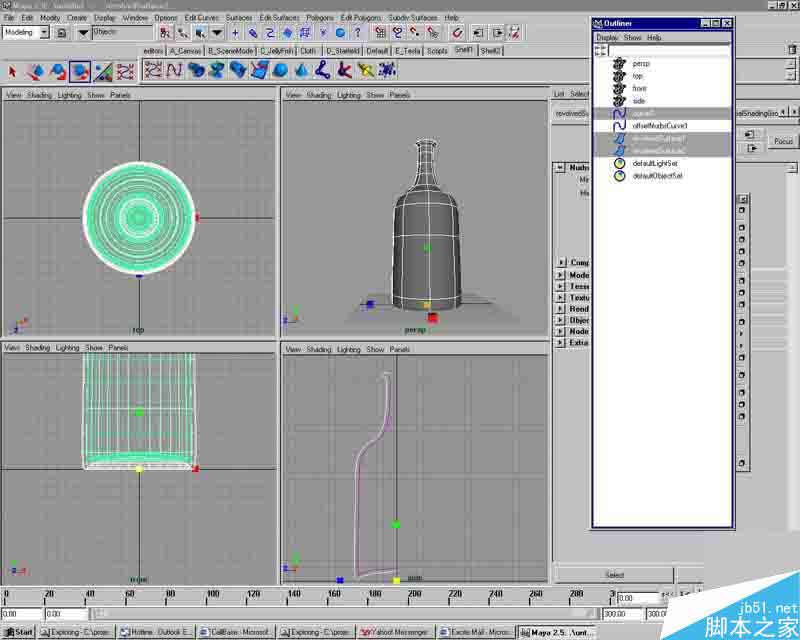Select the front camera row in the Outliner
The width and height of the screenshot is (800, 640).
pyautogui.click(x=662, y=88)
